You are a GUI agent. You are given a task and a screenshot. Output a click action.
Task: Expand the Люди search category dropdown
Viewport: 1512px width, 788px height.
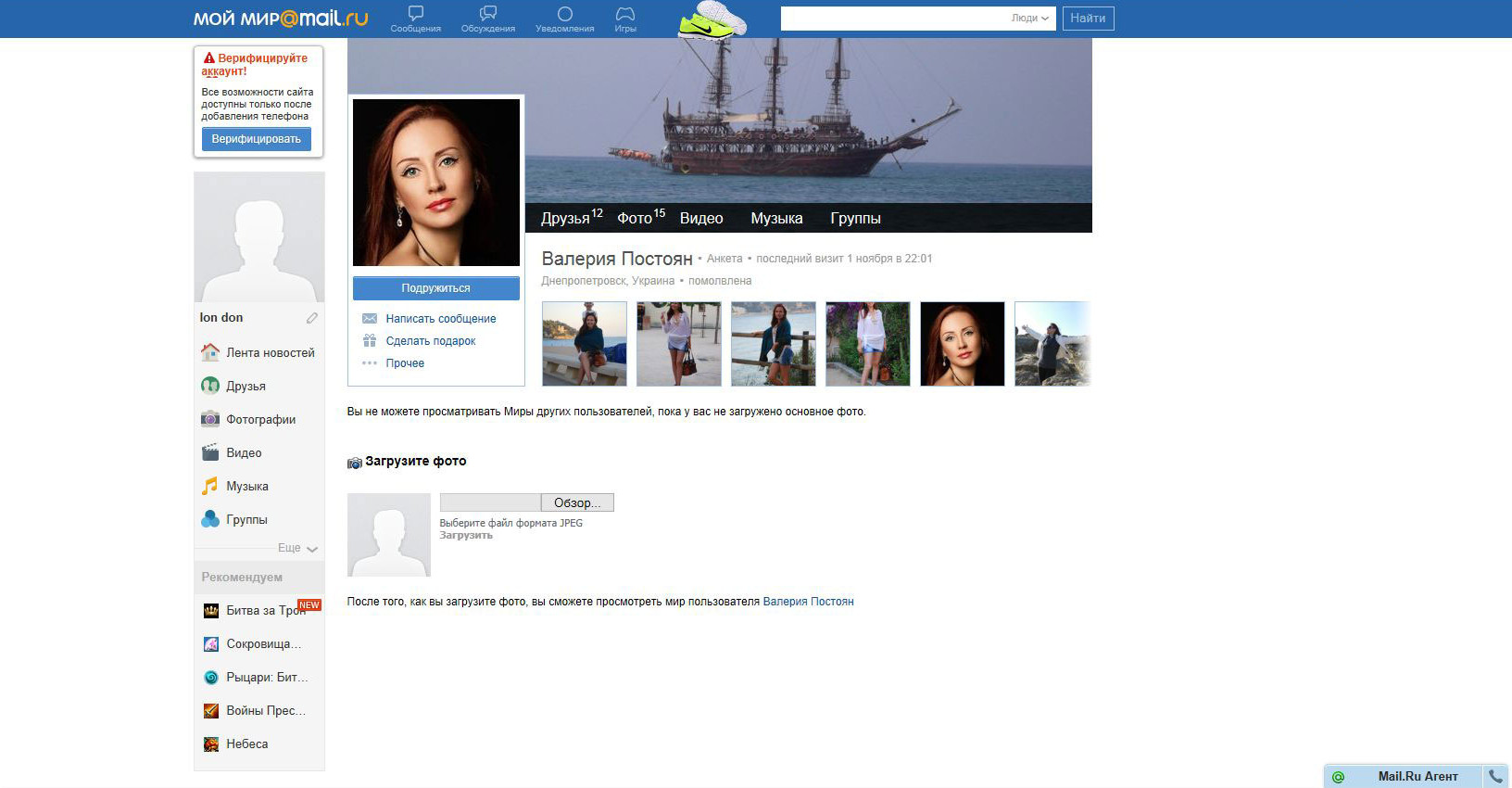(1030, 19)
